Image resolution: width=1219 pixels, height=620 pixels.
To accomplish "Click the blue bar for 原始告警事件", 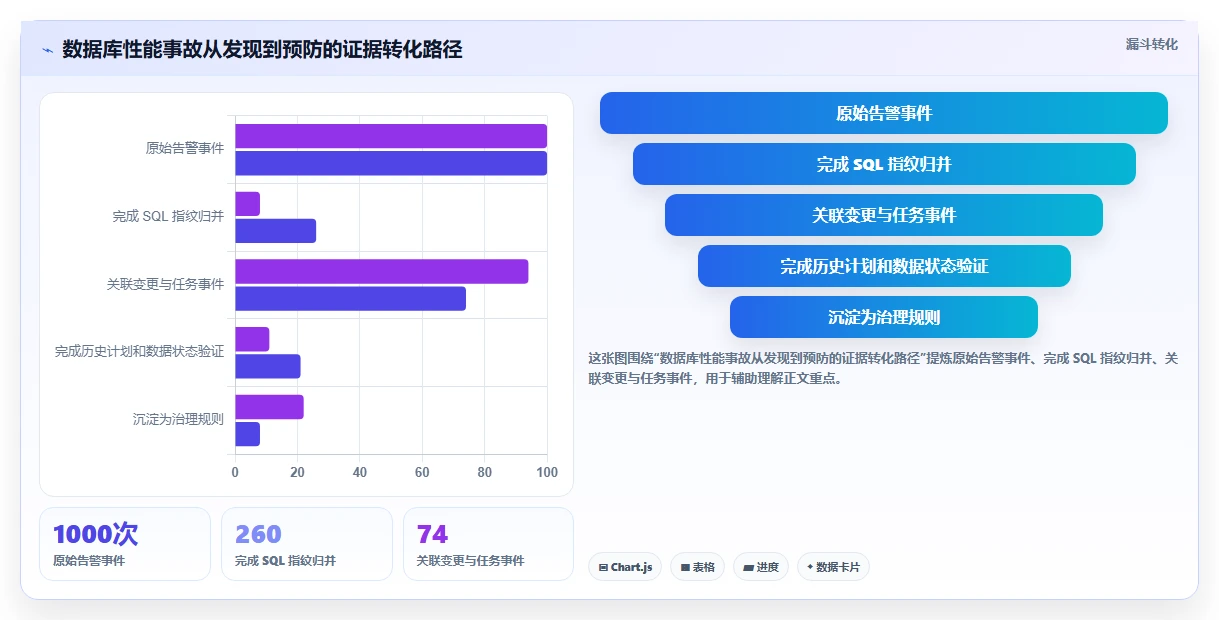I will tap(391, 163).
